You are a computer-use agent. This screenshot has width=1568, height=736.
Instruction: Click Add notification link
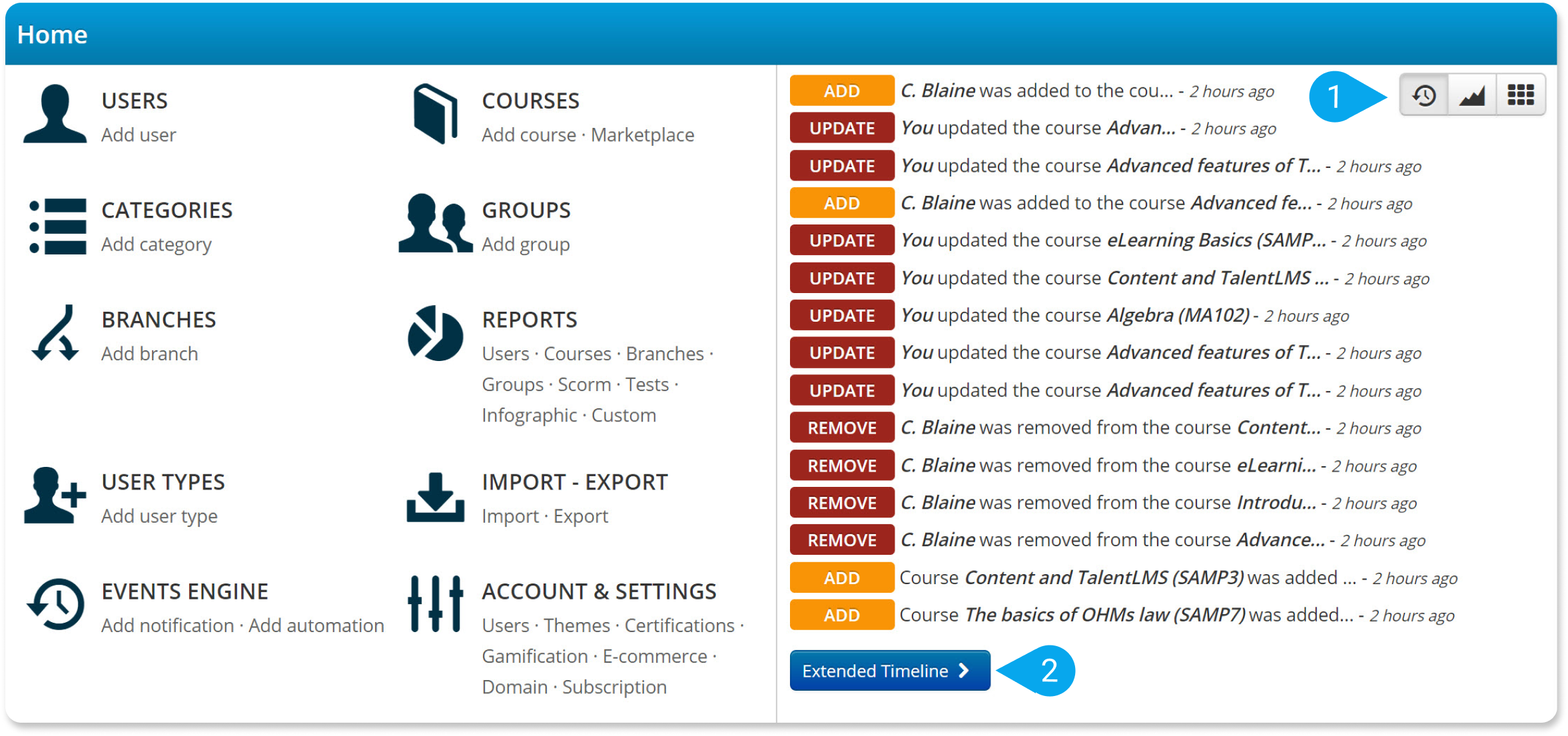coord(167,625)
